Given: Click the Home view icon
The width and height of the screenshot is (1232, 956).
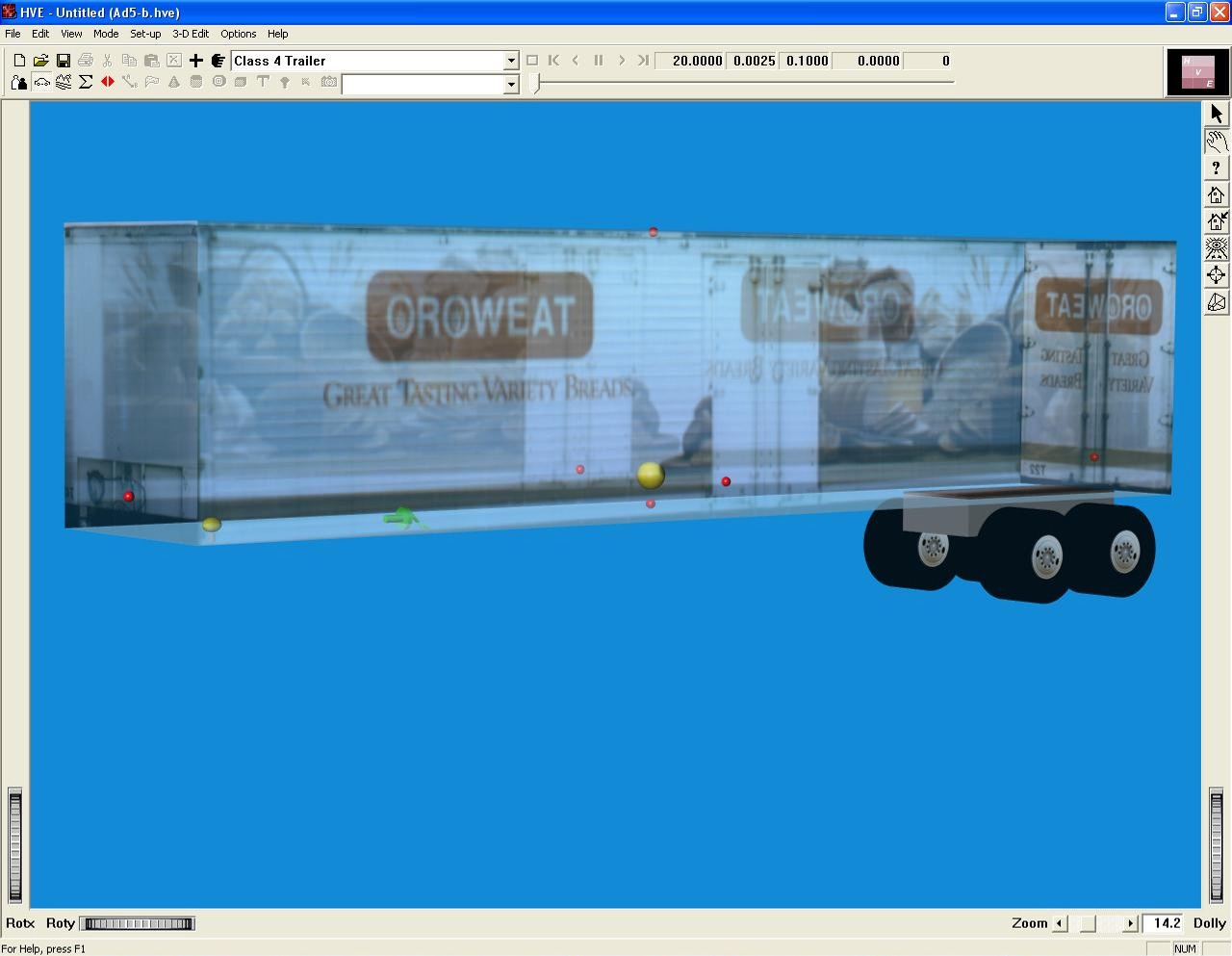Looking at the screenshot, I should point(1217,194).
